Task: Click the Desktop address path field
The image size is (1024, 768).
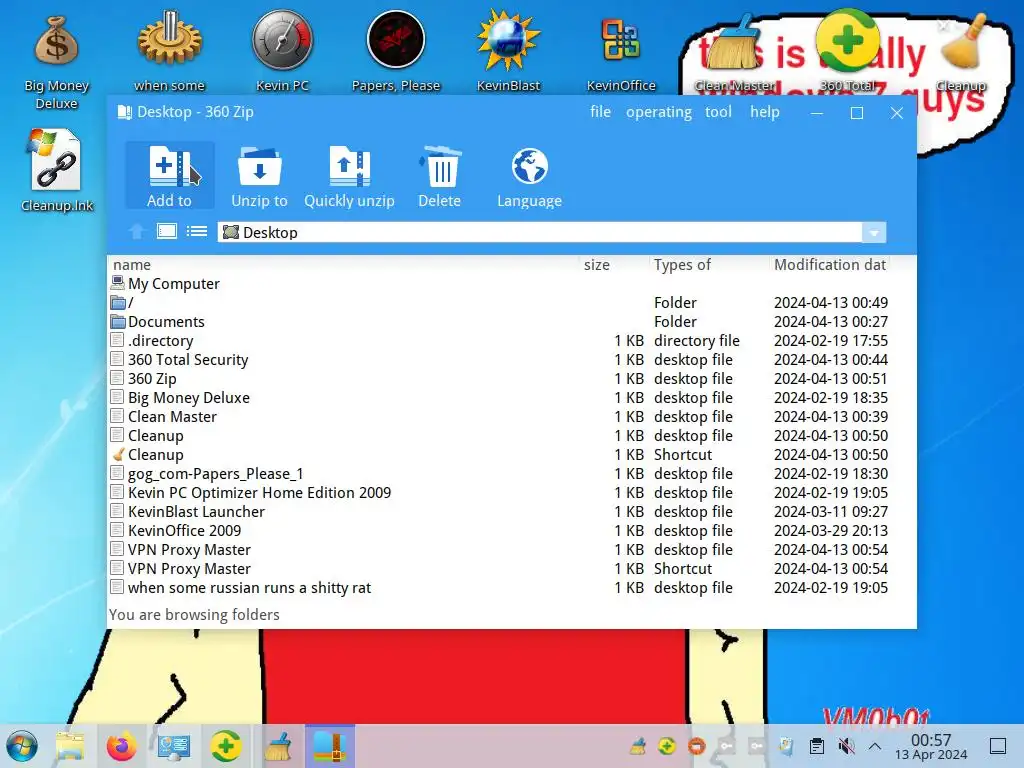Action: 539,232
